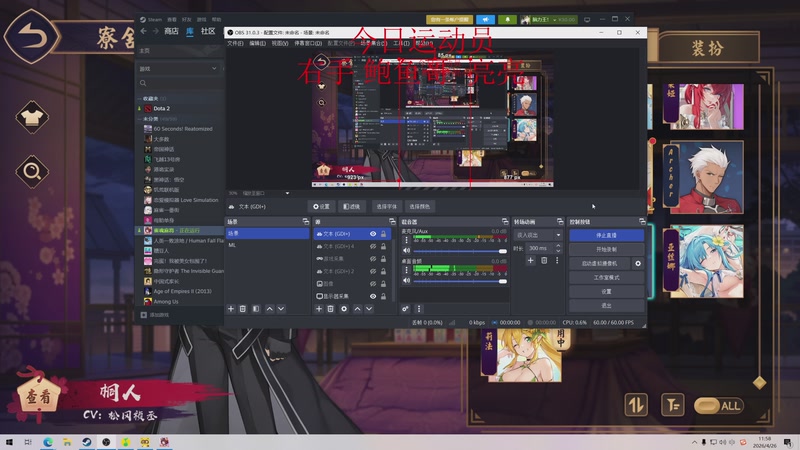This screenshot has height=450, width=800.
Task: Hide 显示器采集 source via eye icon
Action: [x=373, y=296]
